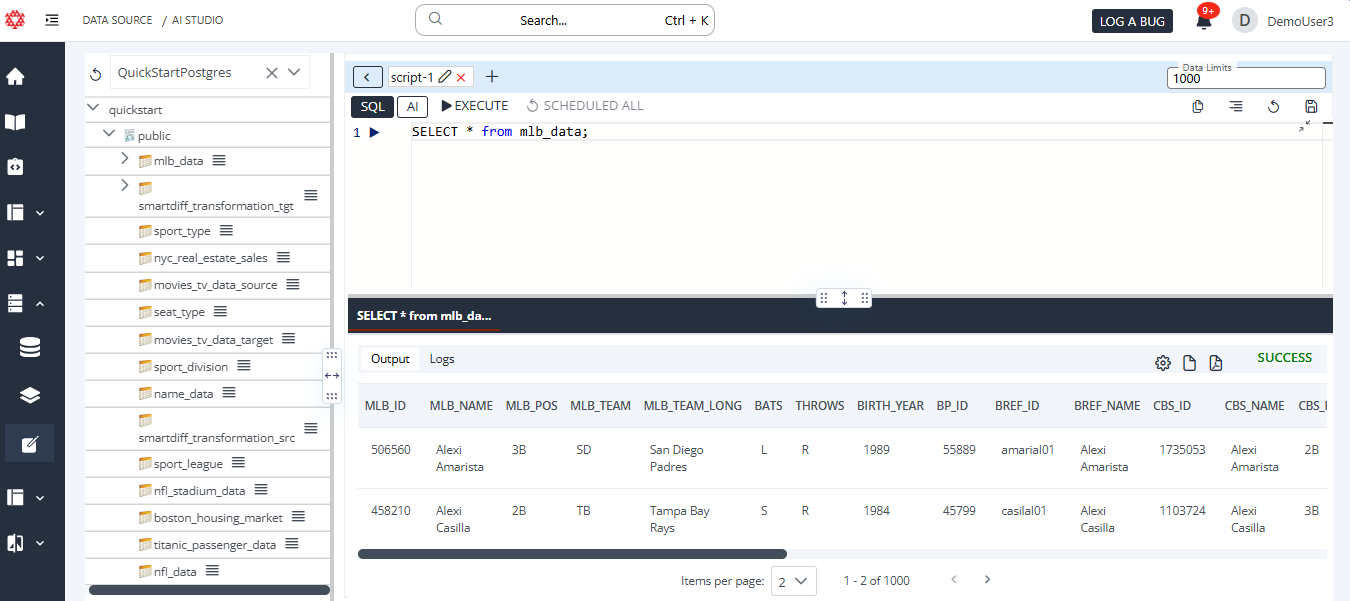Expand the mlb_data table node
Image resolution: width=1350 pixels, height=601 pixels.
click(125, 159)
